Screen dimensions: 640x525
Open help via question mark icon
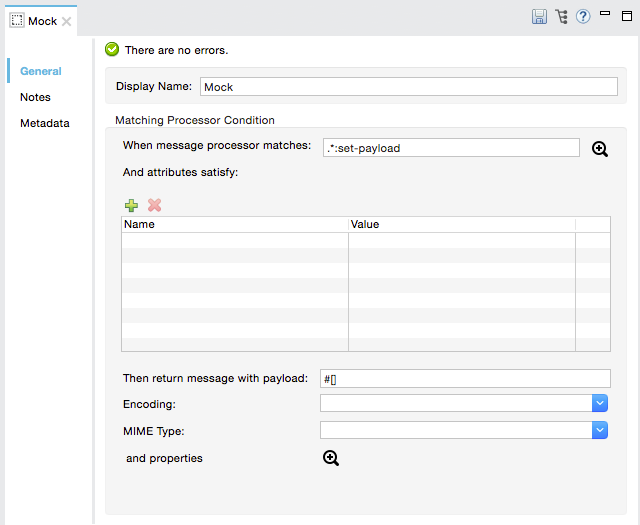coord(583,16)
